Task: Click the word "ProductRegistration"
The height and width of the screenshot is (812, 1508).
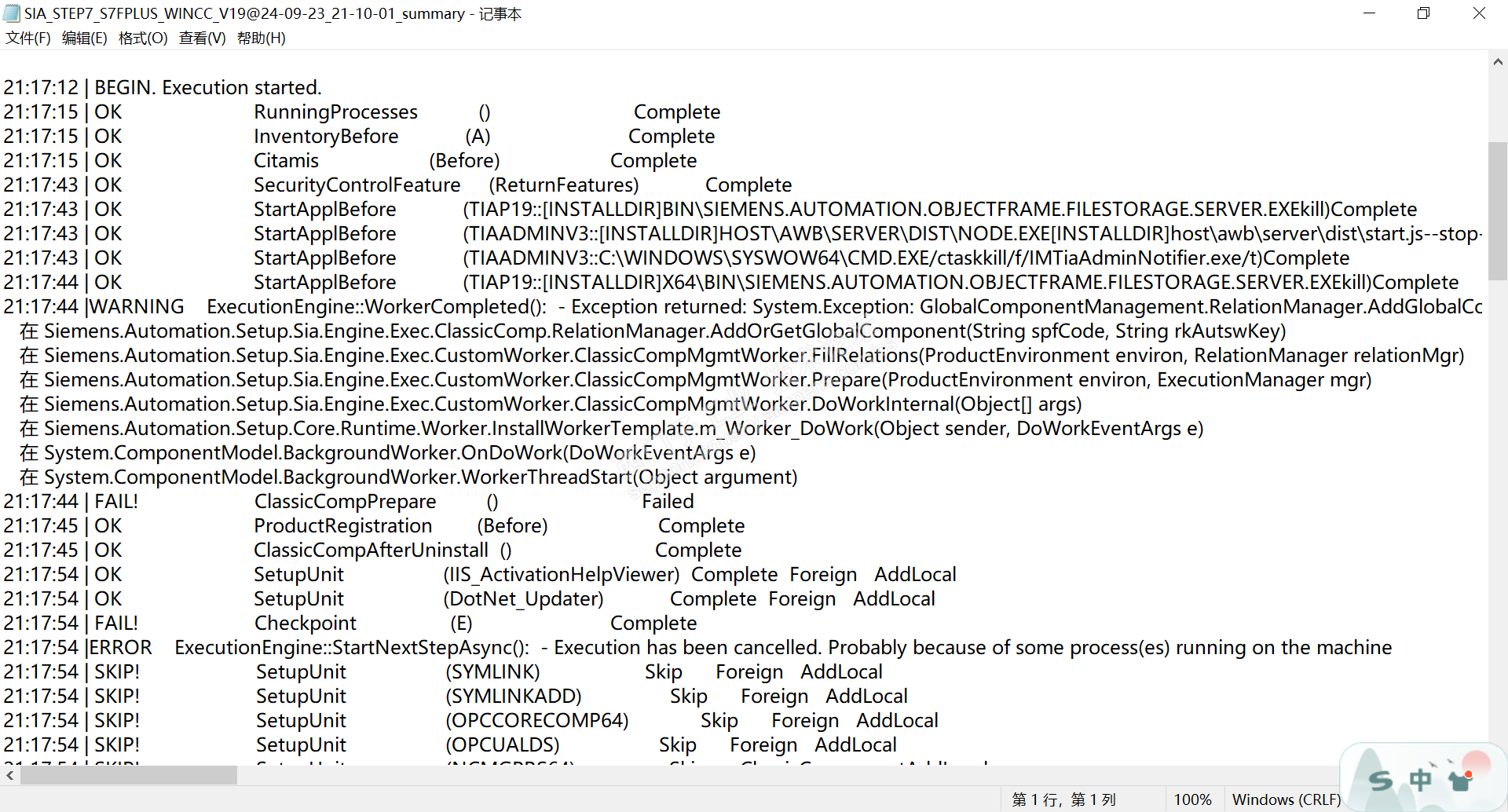Action: click(x=343, y=525)
